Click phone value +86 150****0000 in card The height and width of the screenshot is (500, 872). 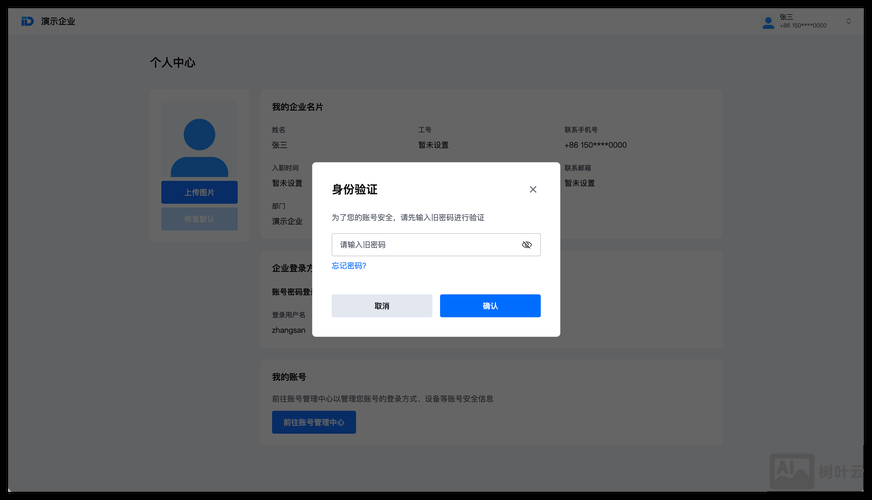(596, 145)
